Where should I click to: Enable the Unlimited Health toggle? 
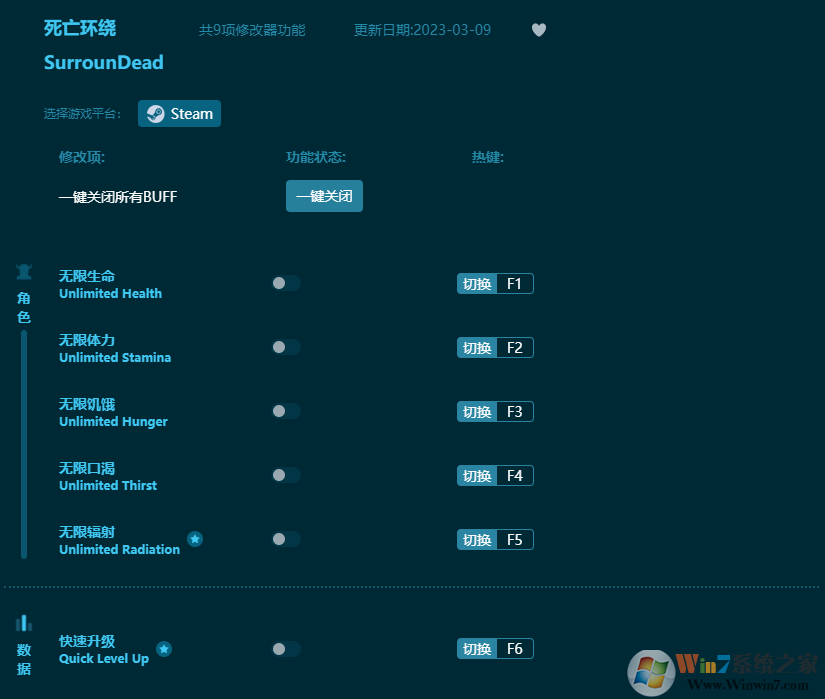click(285, 283)
